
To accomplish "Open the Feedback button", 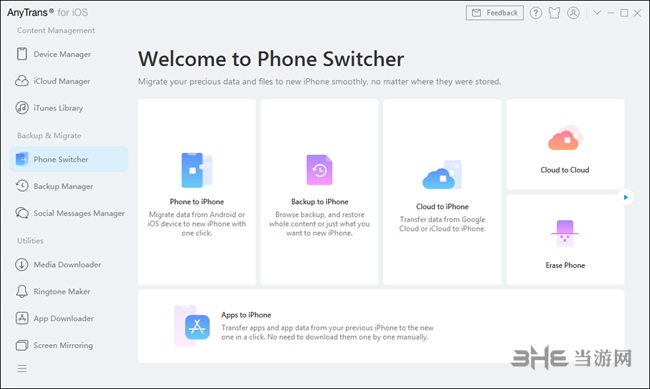I will (495, 13).
